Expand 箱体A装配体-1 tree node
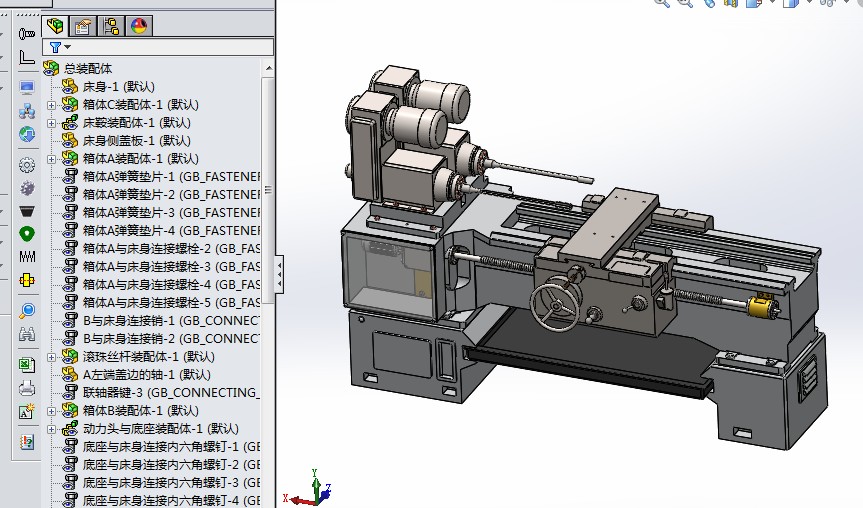863x508 pixels. coord(51,159)
